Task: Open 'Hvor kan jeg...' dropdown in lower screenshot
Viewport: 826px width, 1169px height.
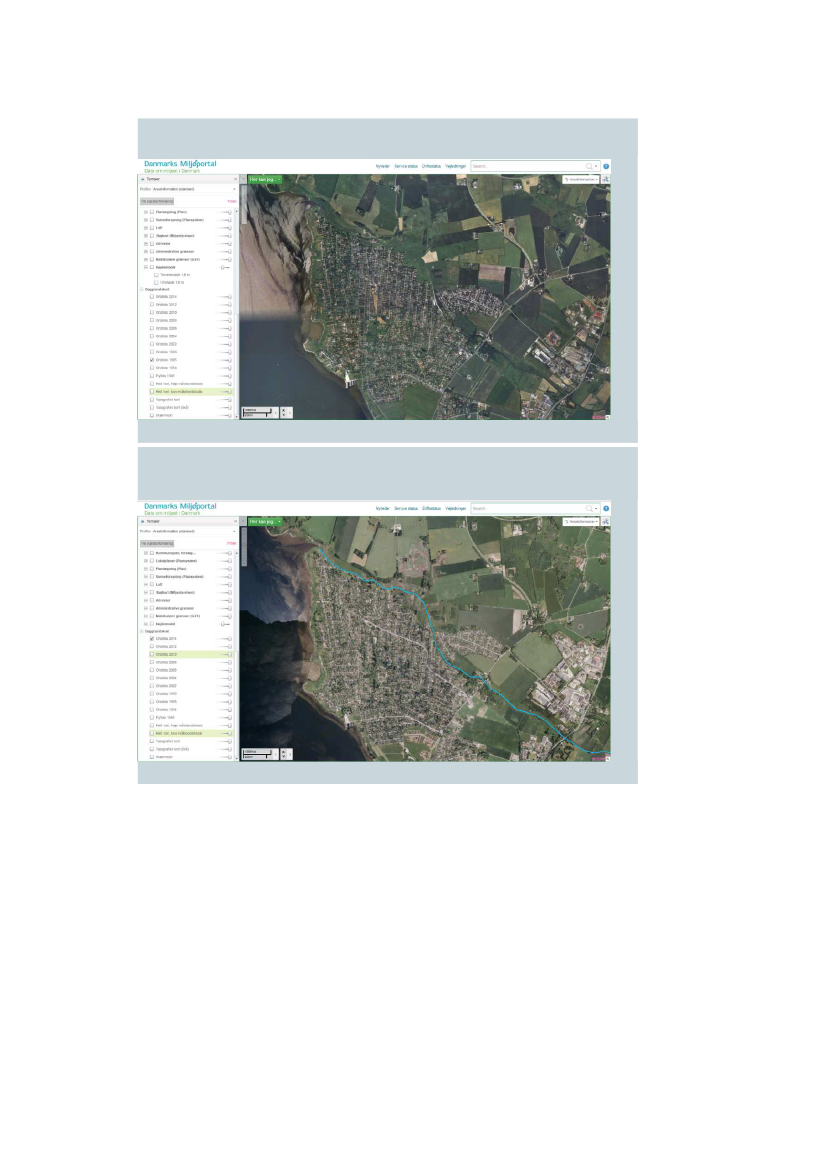Action: coord(265,522)
